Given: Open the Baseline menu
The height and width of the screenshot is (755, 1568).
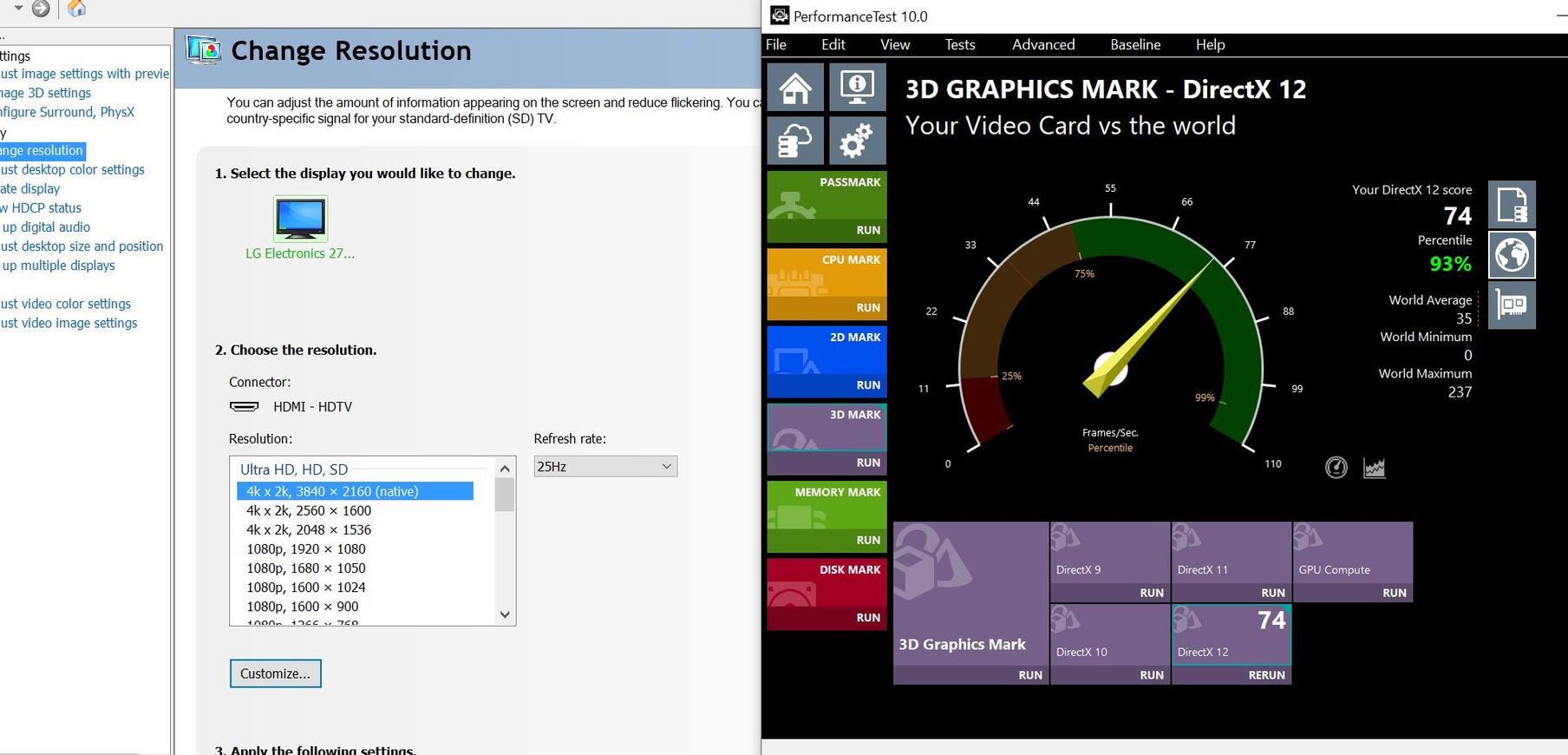Looking at the screenshot, I should point(1135,44).
